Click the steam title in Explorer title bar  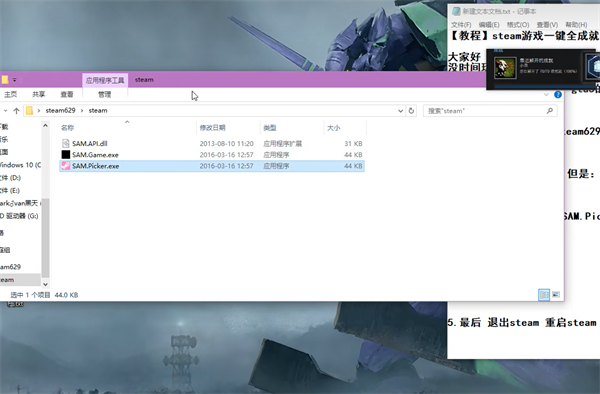pyautogui.click(x=144, y=80)
